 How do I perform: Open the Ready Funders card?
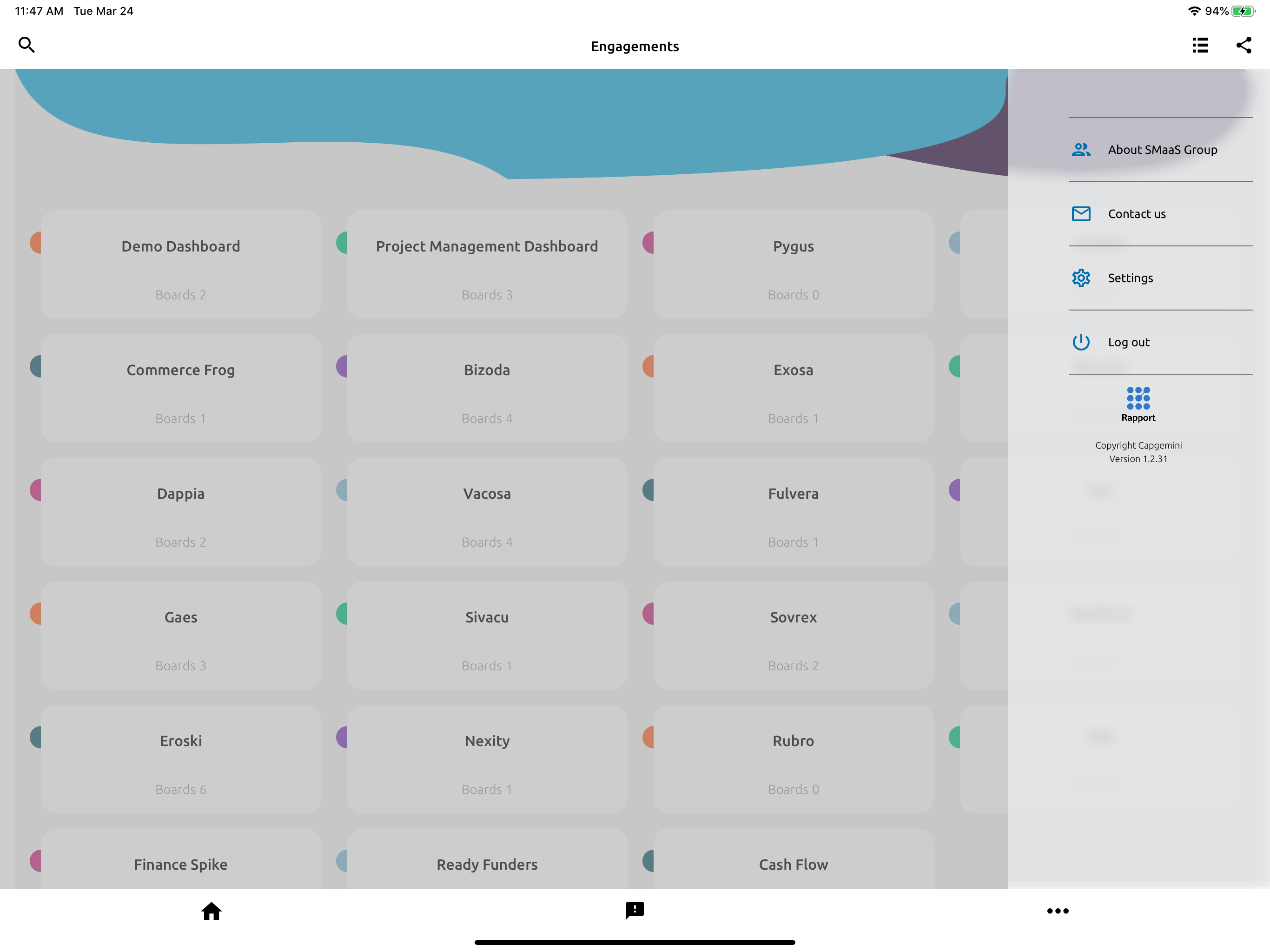pos(487,859)
